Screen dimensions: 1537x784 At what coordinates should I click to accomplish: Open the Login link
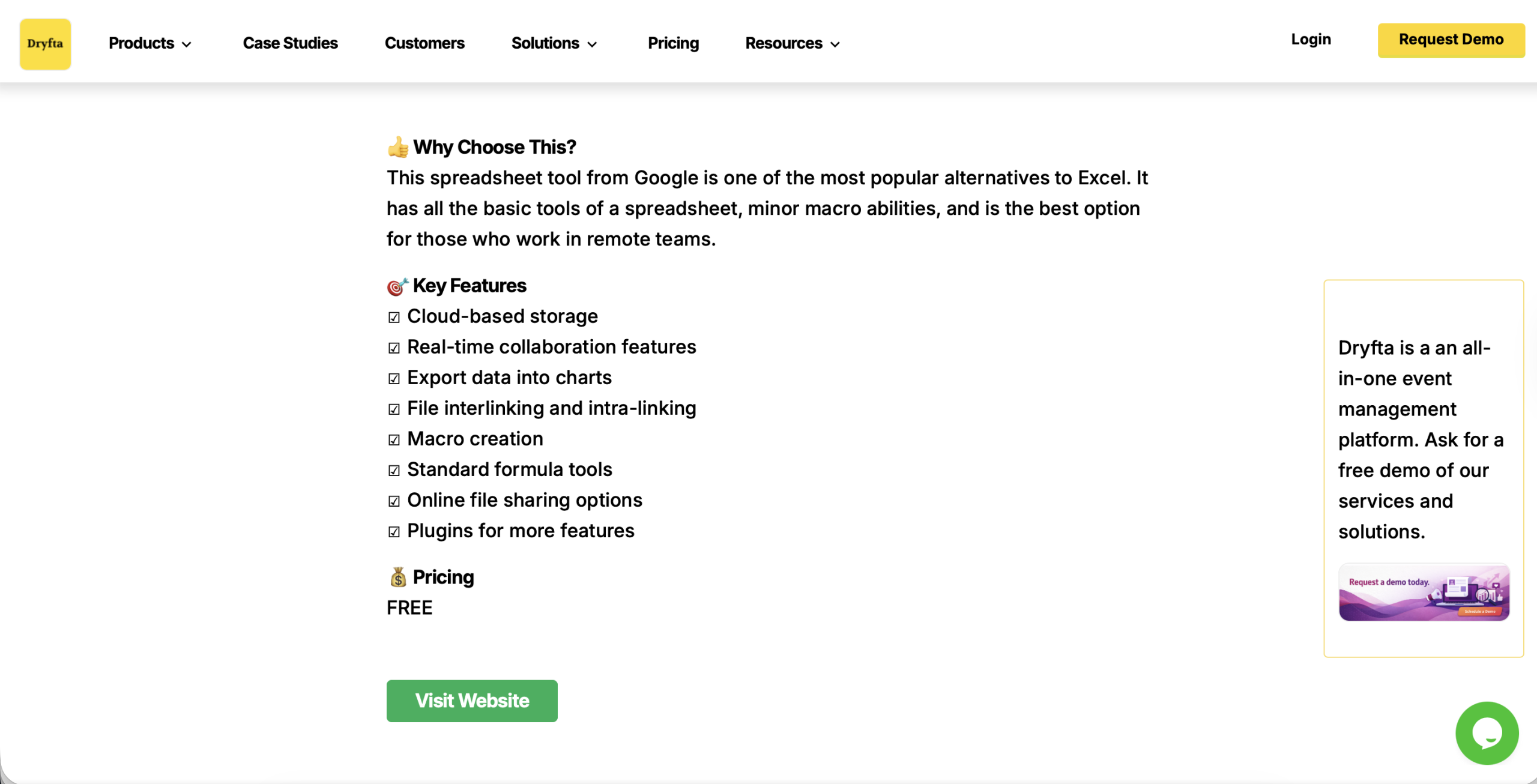click(1311, 40)
